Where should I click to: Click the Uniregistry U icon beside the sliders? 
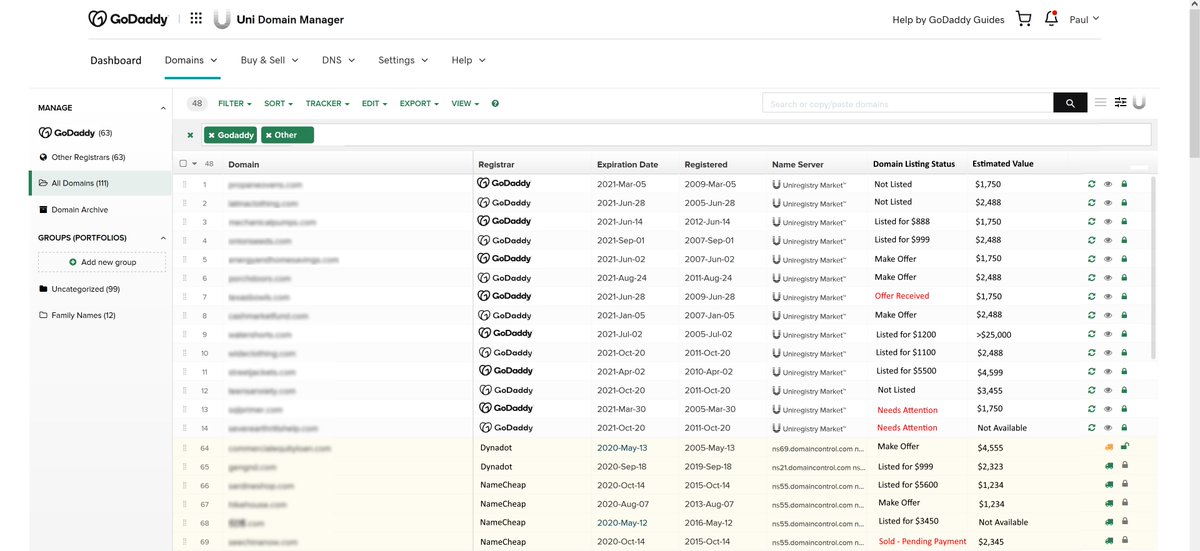tap(1139, 103)
